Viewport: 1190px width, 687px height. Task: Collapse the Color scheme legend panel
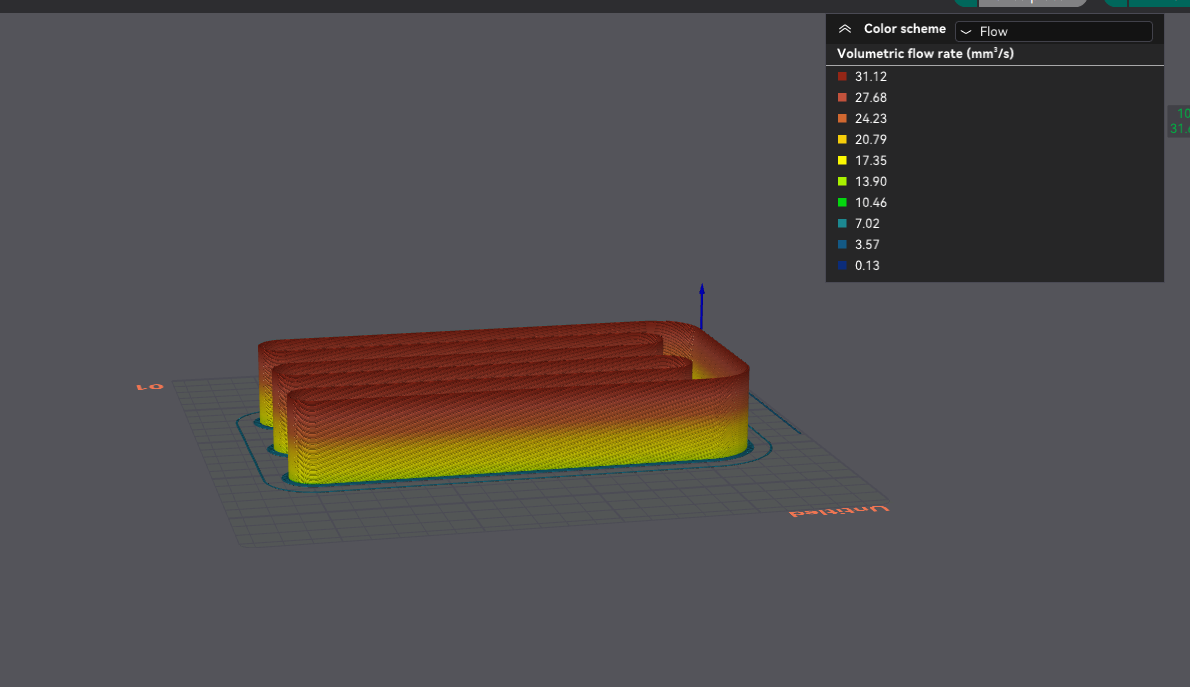click(x=845, y=29)
